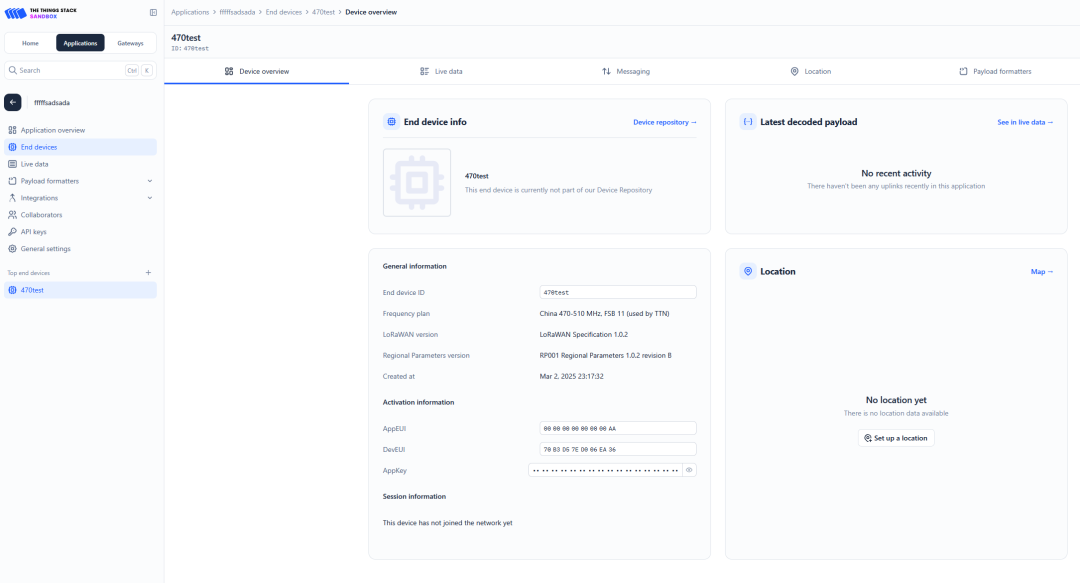1080x583 pixels.
Task: Click the End device info header icon
Action: coord(391,121)
